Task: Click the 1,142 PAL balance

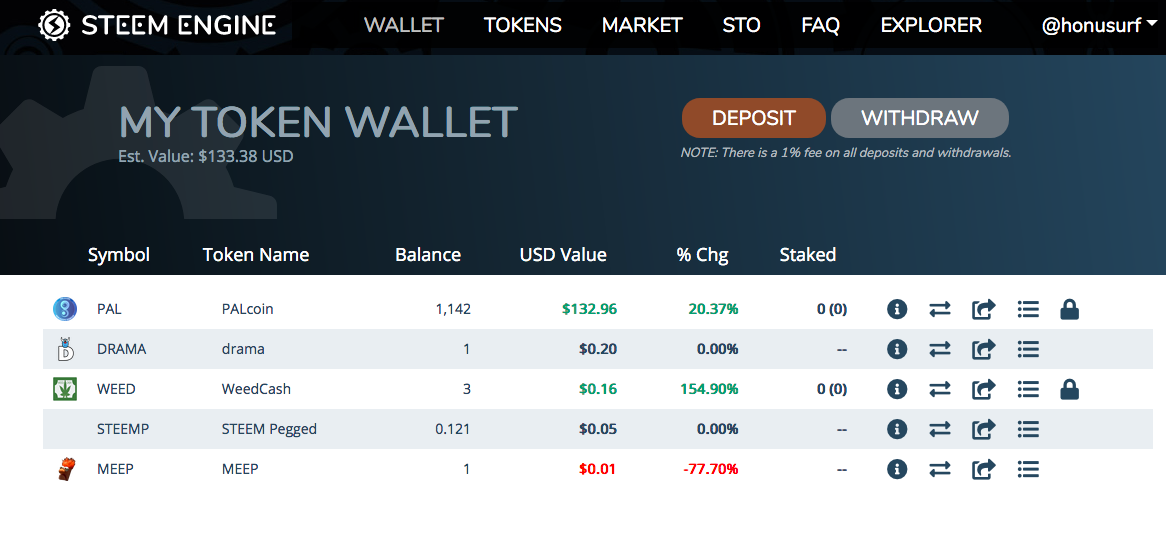Action: pyautogui.click(x=453, y=309)
